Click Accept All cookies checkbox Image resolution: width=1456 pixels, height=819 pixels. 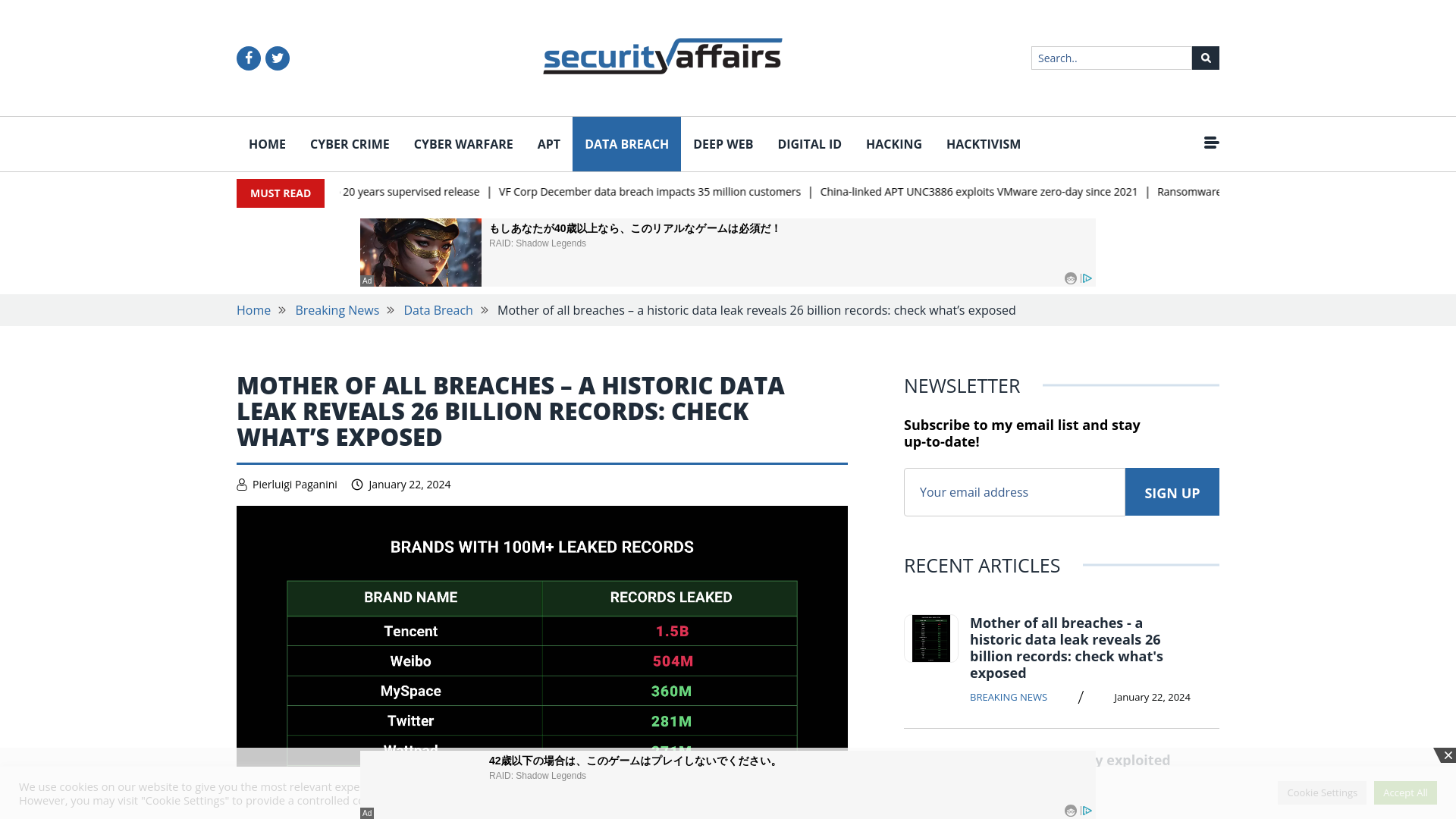tap(1405, 792)
